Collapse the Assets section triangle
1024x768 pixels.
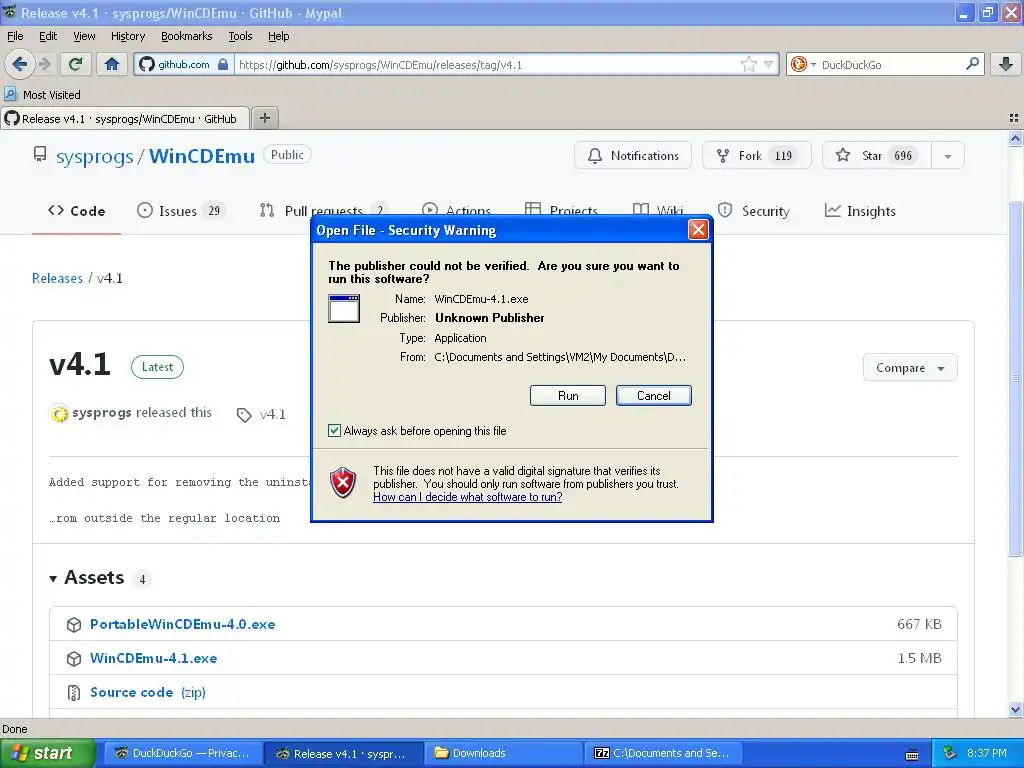[x=54, y=579]
